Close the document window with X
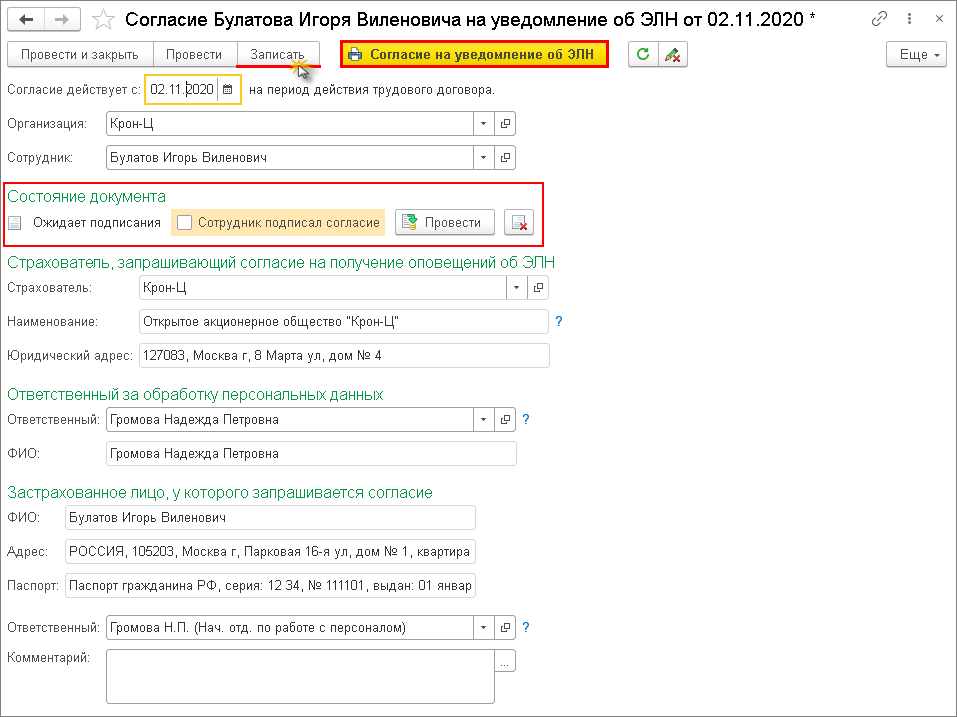This screenshot has width=957, height=717. 939,19
